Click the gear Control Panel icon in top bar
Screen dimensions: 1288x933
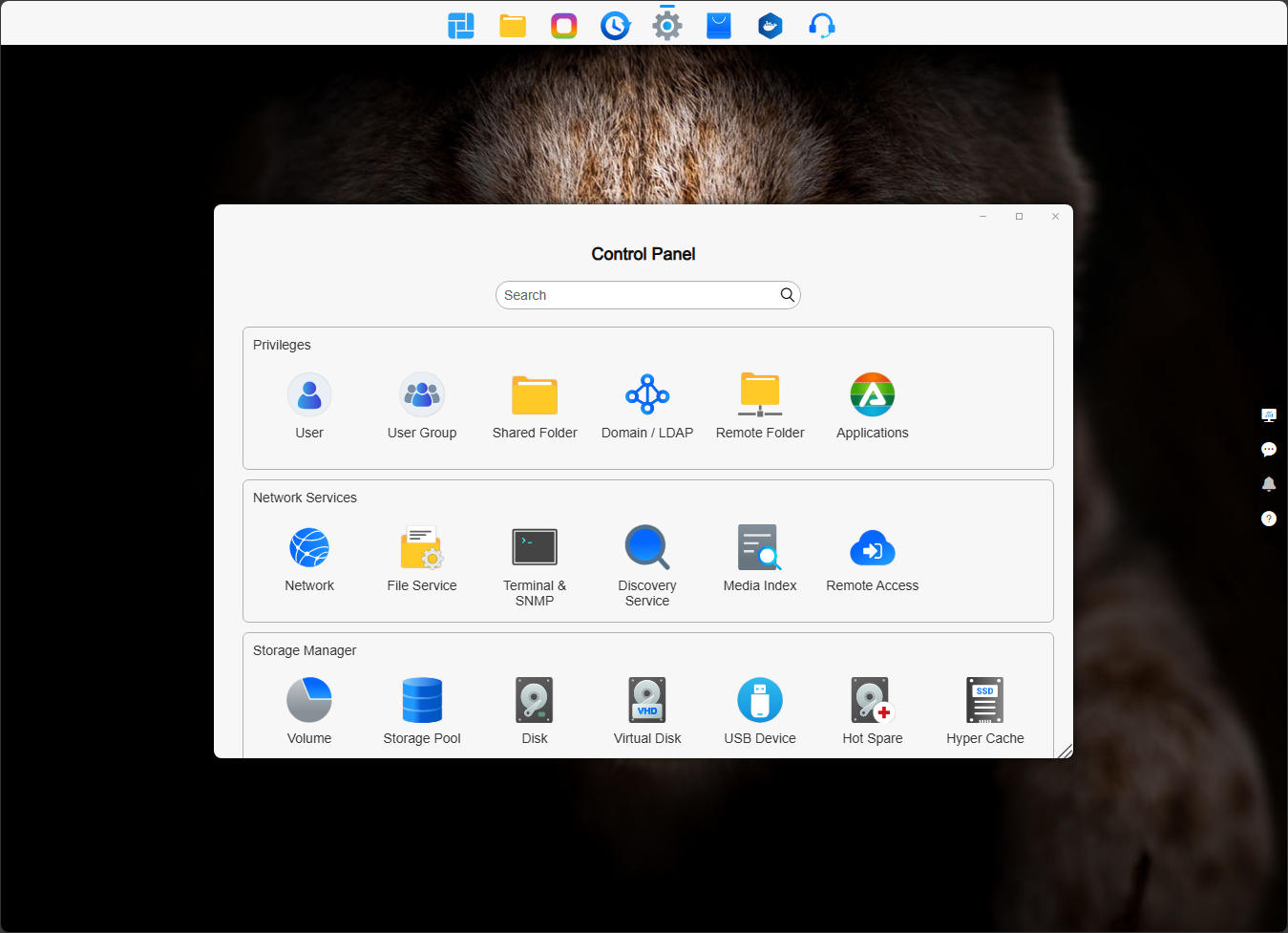click(667, 26)
